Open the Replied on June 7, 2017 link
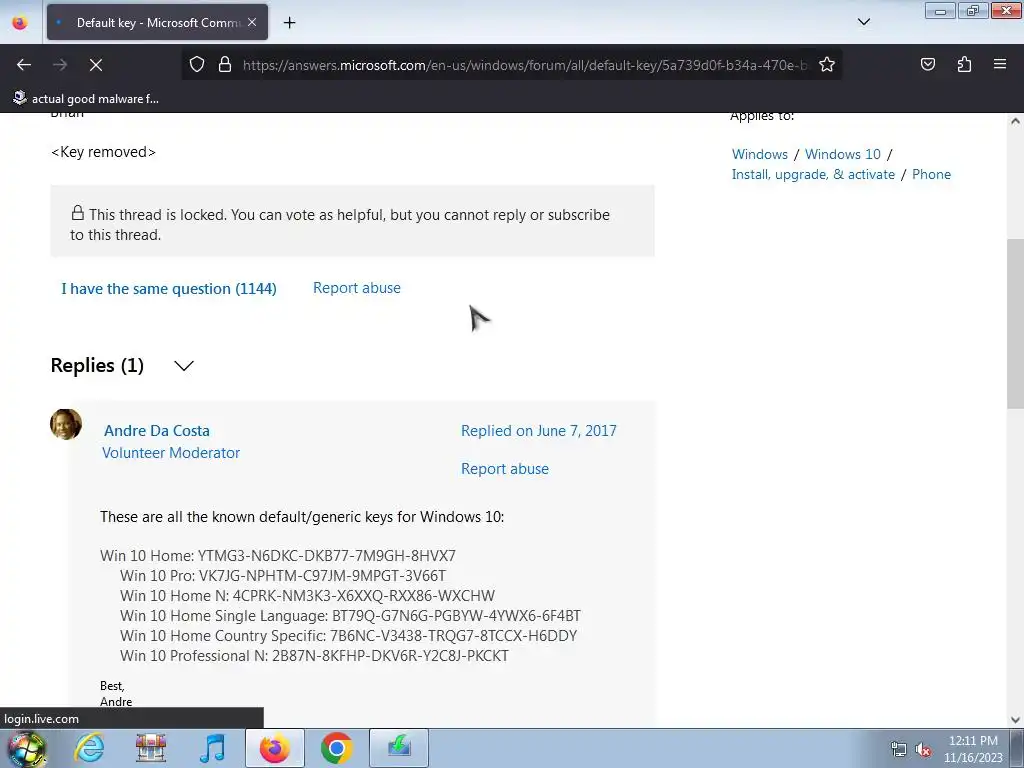 point(539,431)
